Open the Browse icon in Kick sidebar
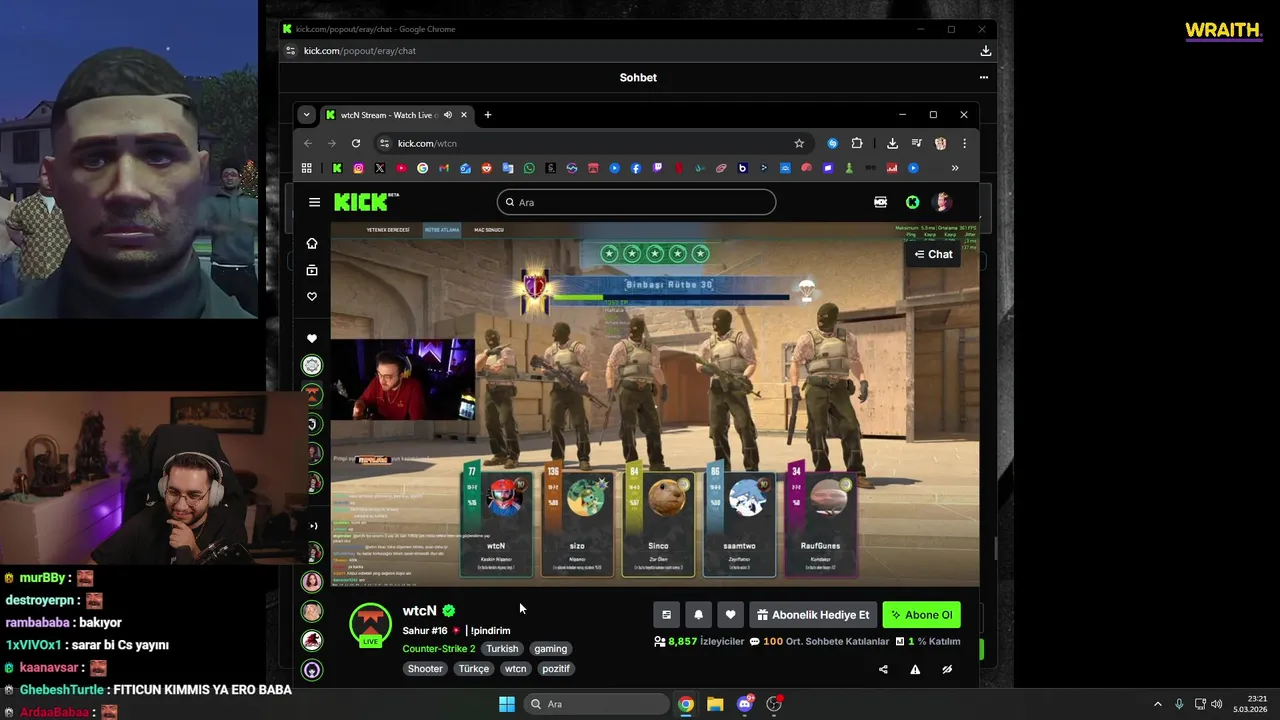This screenshot has width=1280, height=720. tap(312, 270)
